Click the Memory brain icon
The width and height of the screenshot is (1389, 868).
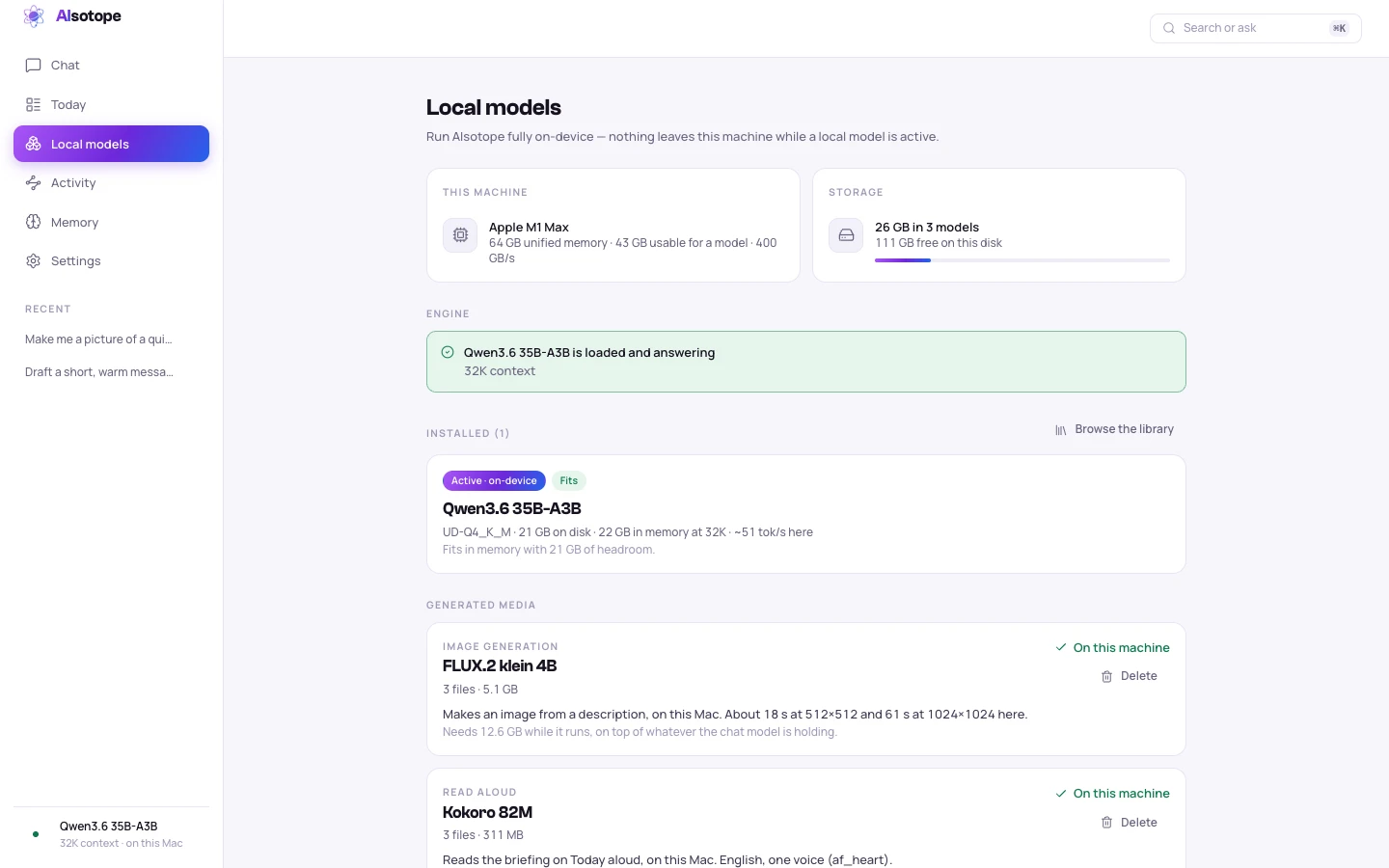33,222
